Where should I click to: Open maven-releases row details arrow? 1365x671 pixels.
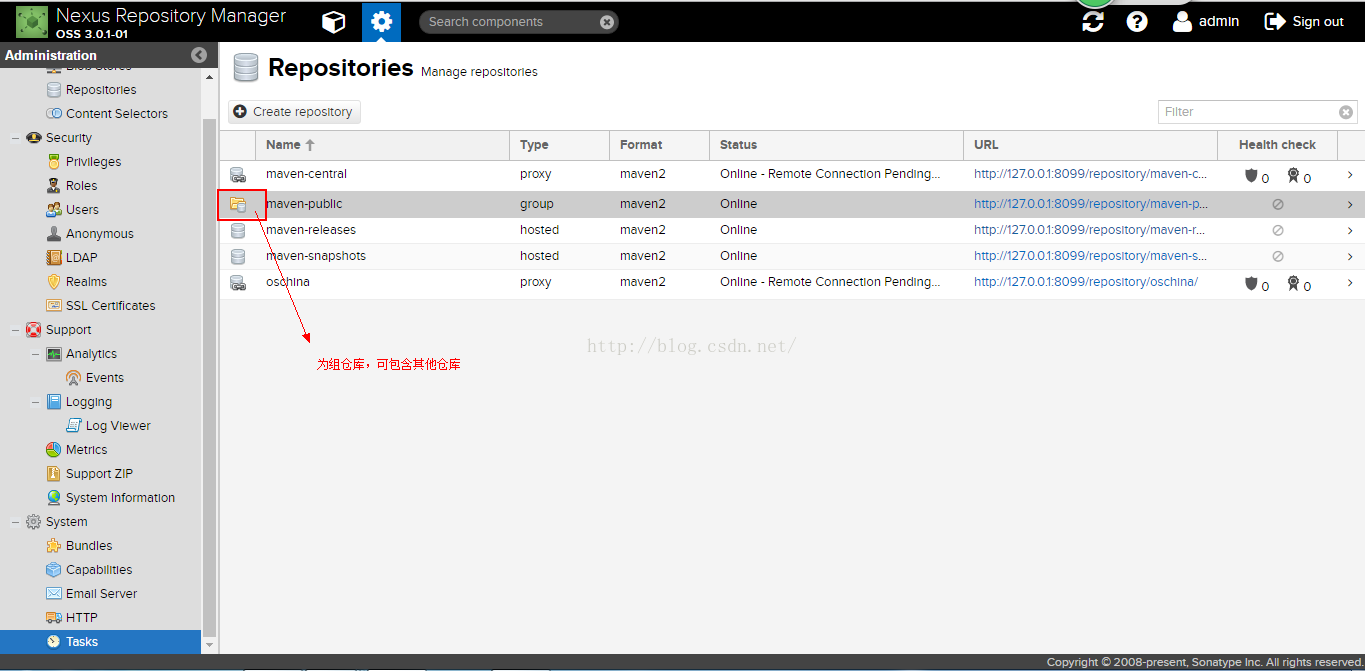1350,231
